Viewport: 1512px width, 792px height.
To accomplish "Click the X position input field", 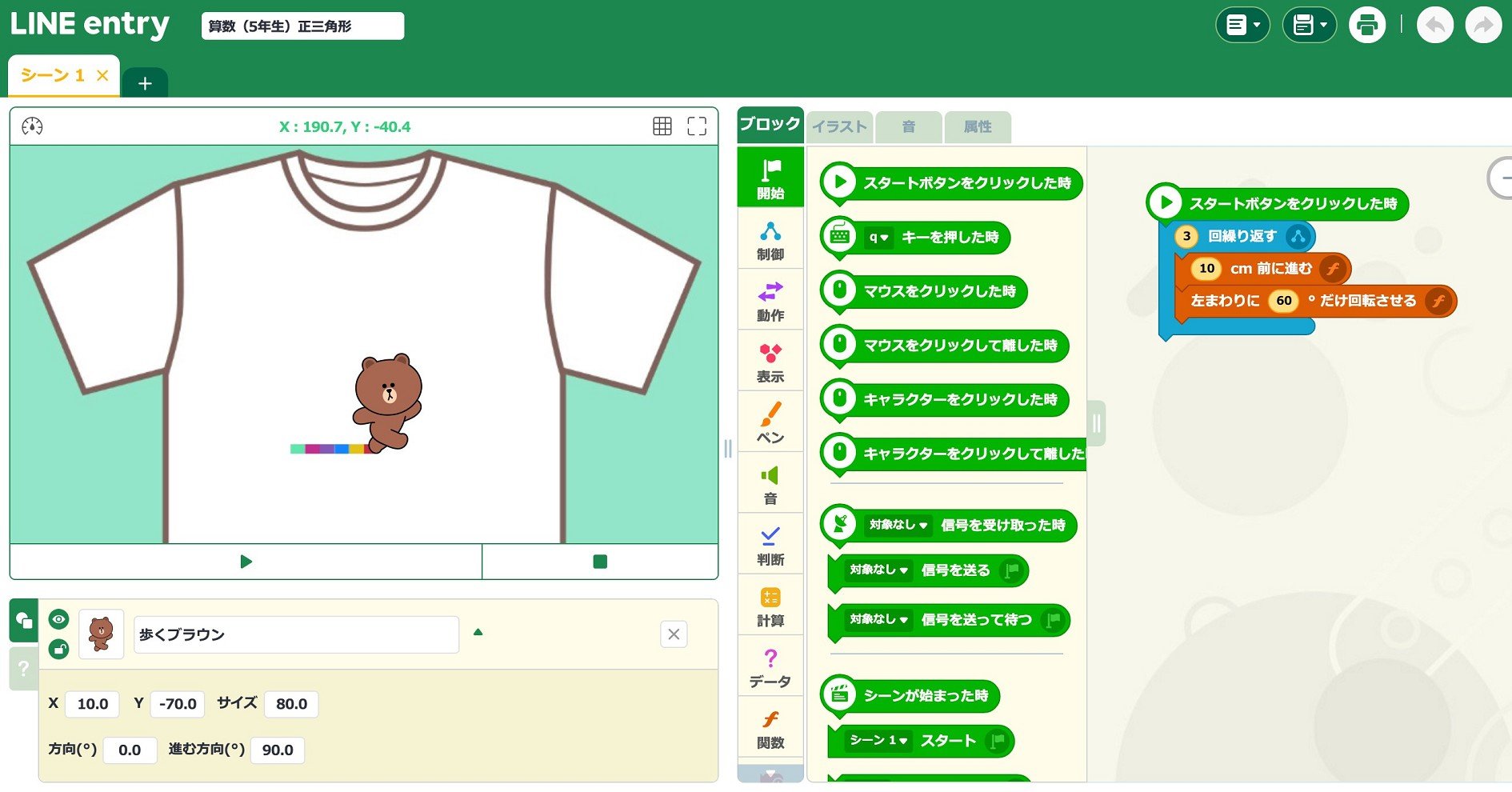I will click(x=93, y=704).
